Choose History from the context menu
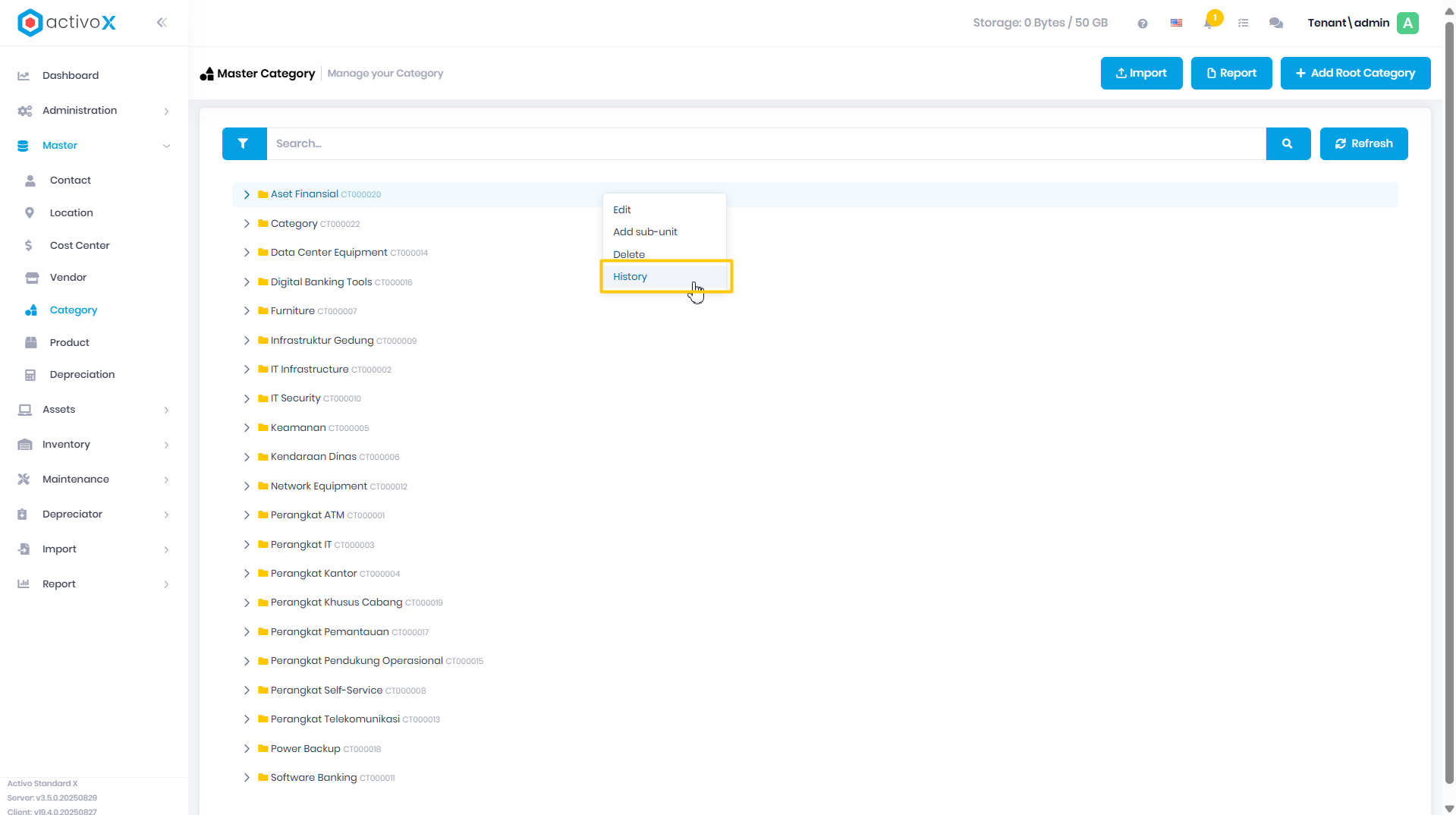This screenshot has width=1456, height=815. (x=665, y=276)
